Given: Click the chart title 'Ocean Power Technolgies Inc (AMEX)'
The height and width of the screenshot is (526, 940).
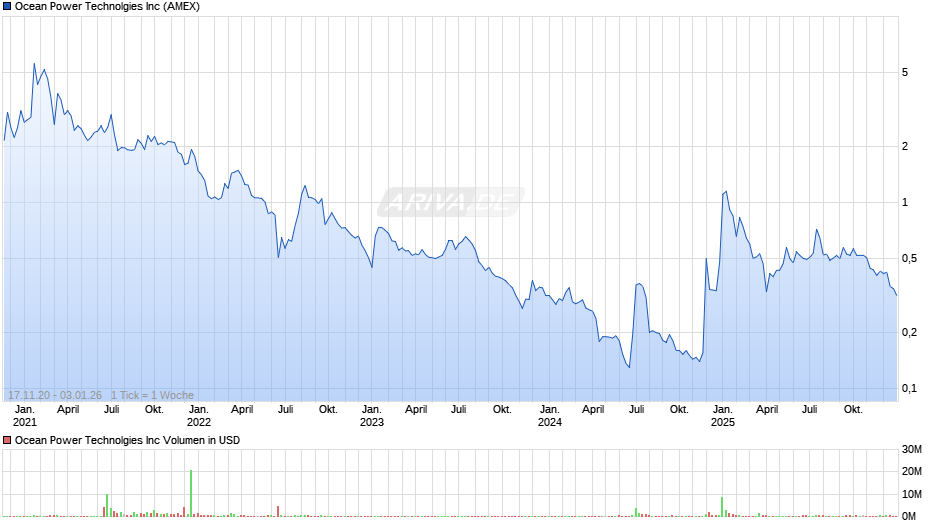Looking at the screenshot, I should pyautogui.click(x=107, y=7).
